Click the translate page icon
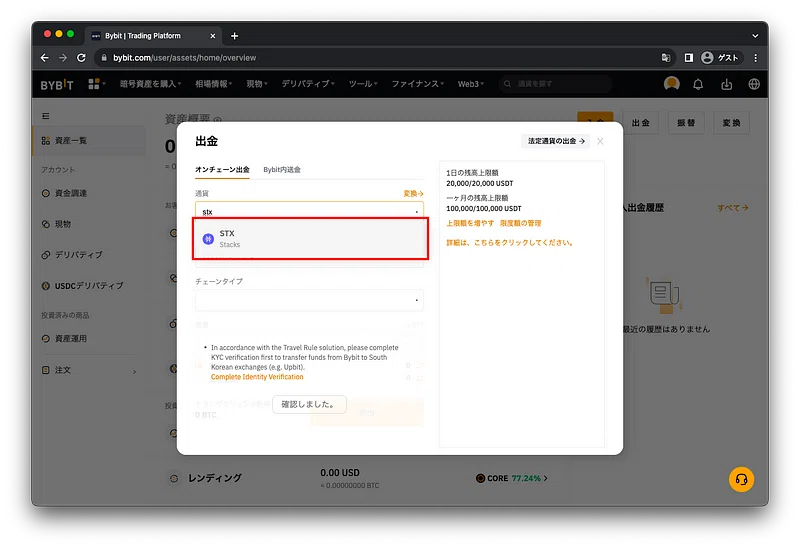The height and width of the screenshot is (548, 800). click(666, 58)
